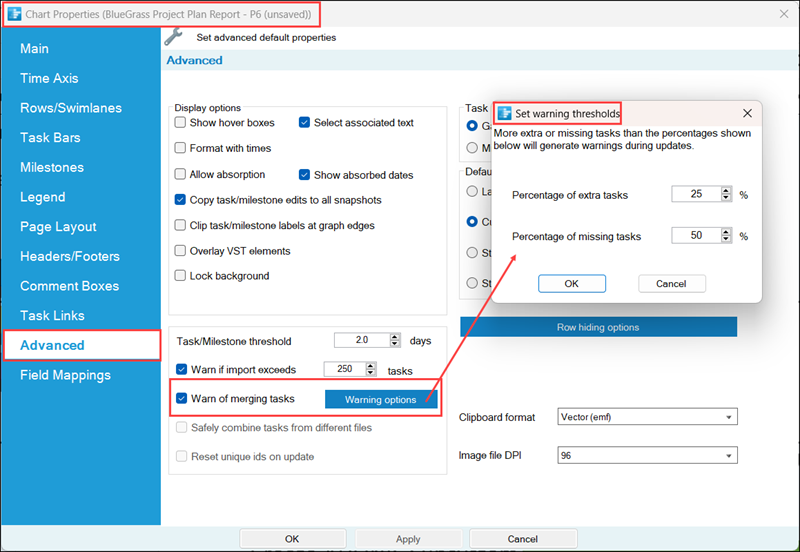Click the import exceeds tasks count field

(344, 369)
